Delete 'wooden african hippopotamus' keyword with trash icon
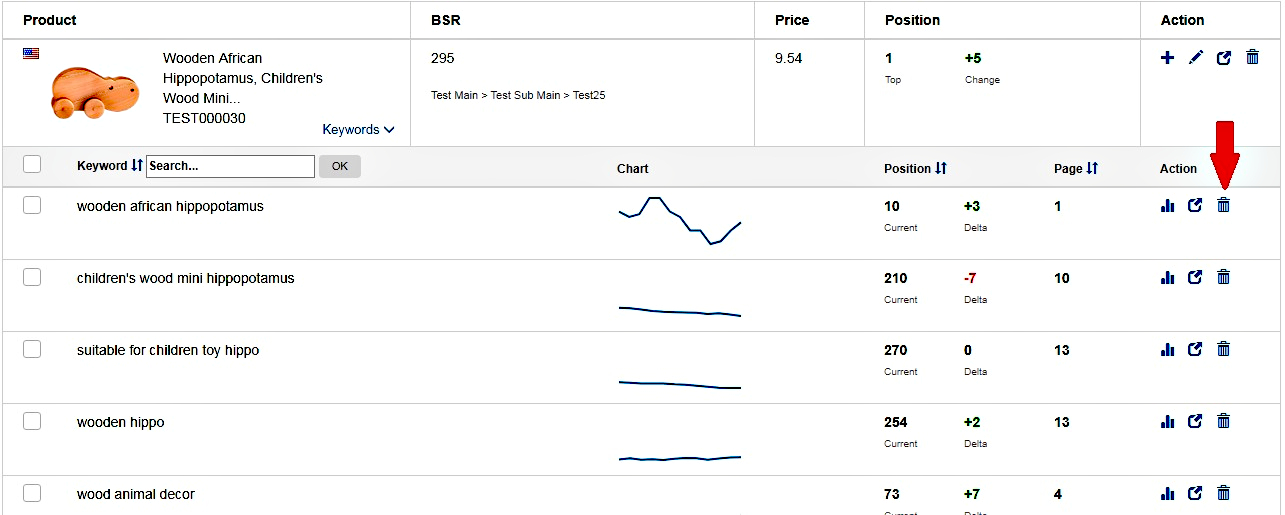This screenshot has height=515, width=1285. coord(1223,205)
